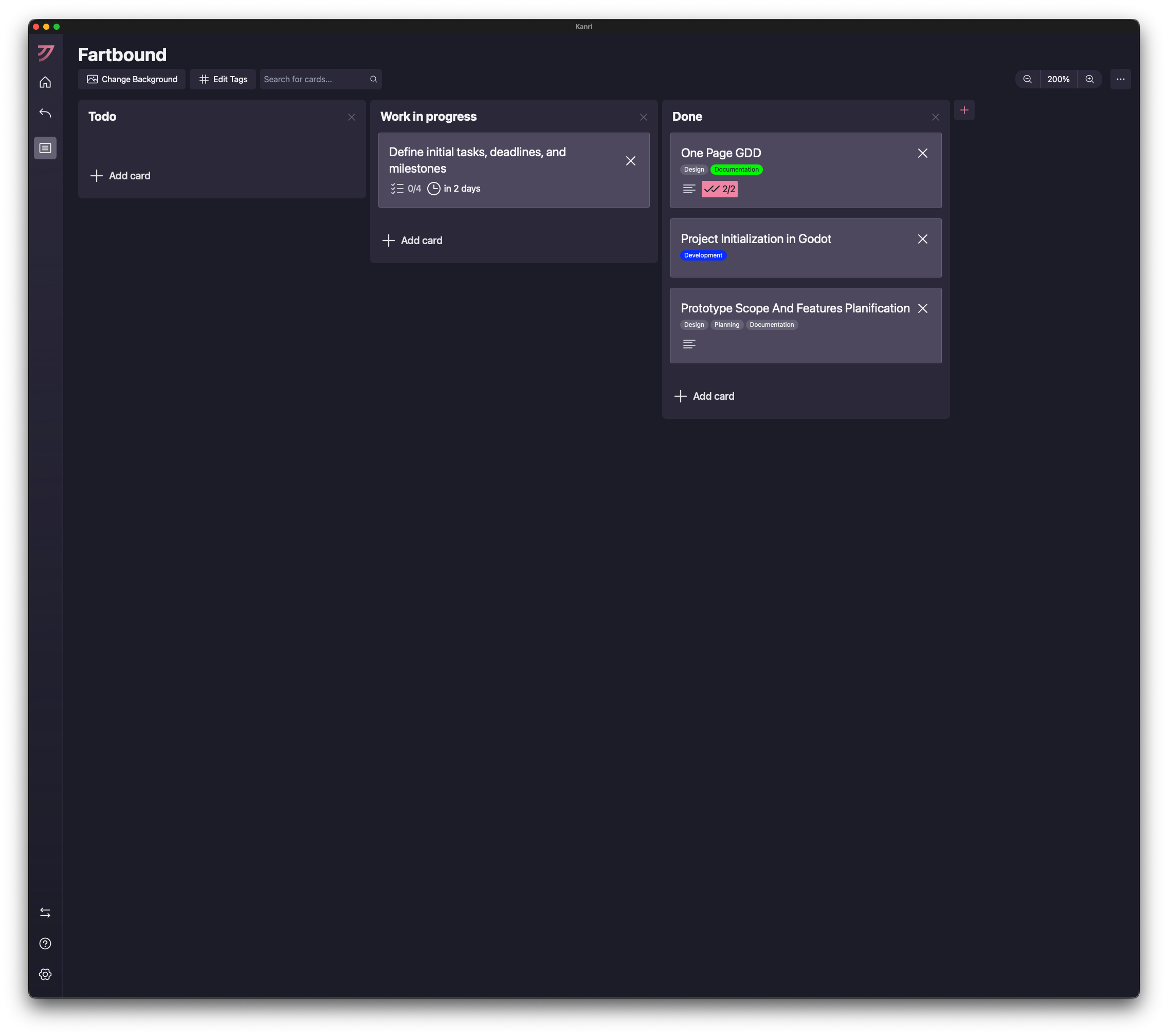Open help using the question mark icon
The height and width of the screenshot is (1036, 1168).
pos(45,943)
